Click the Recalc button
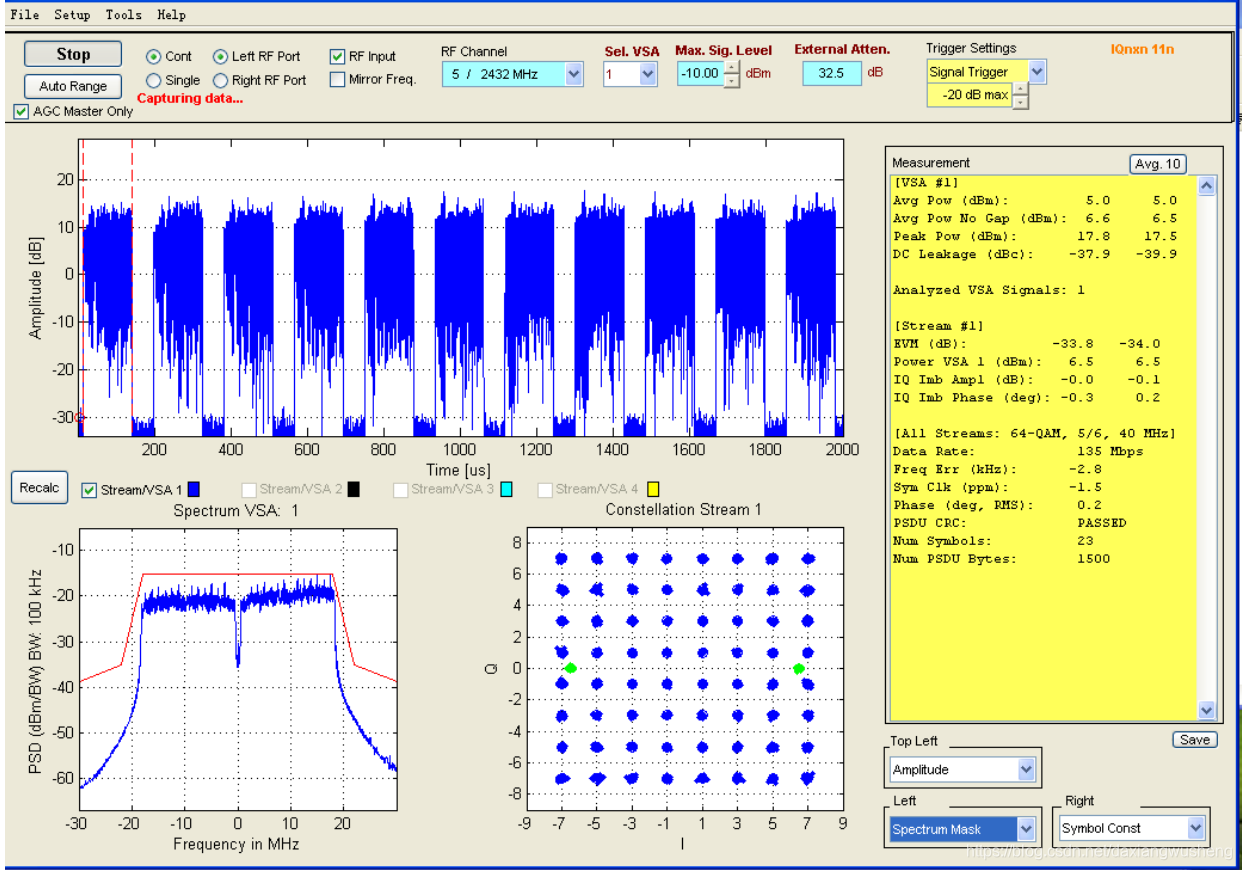 coord(40,488)
